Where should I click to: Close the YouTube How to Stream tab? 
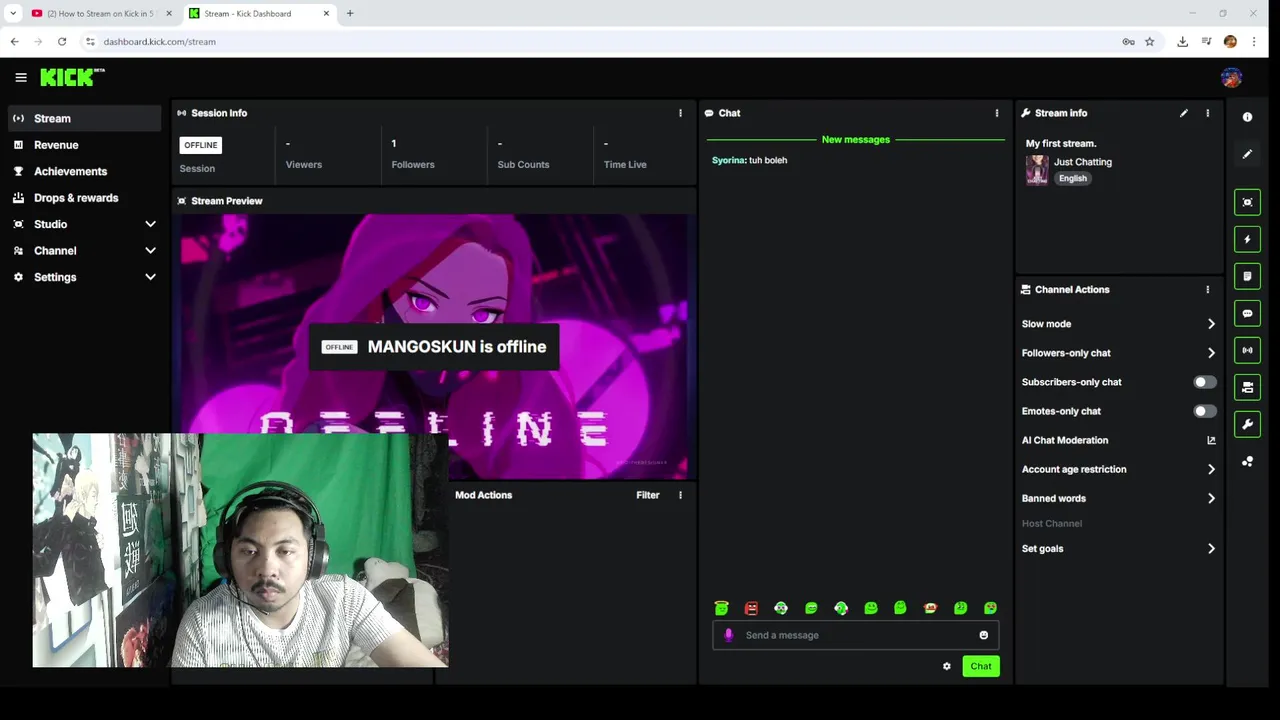[168, 14]
